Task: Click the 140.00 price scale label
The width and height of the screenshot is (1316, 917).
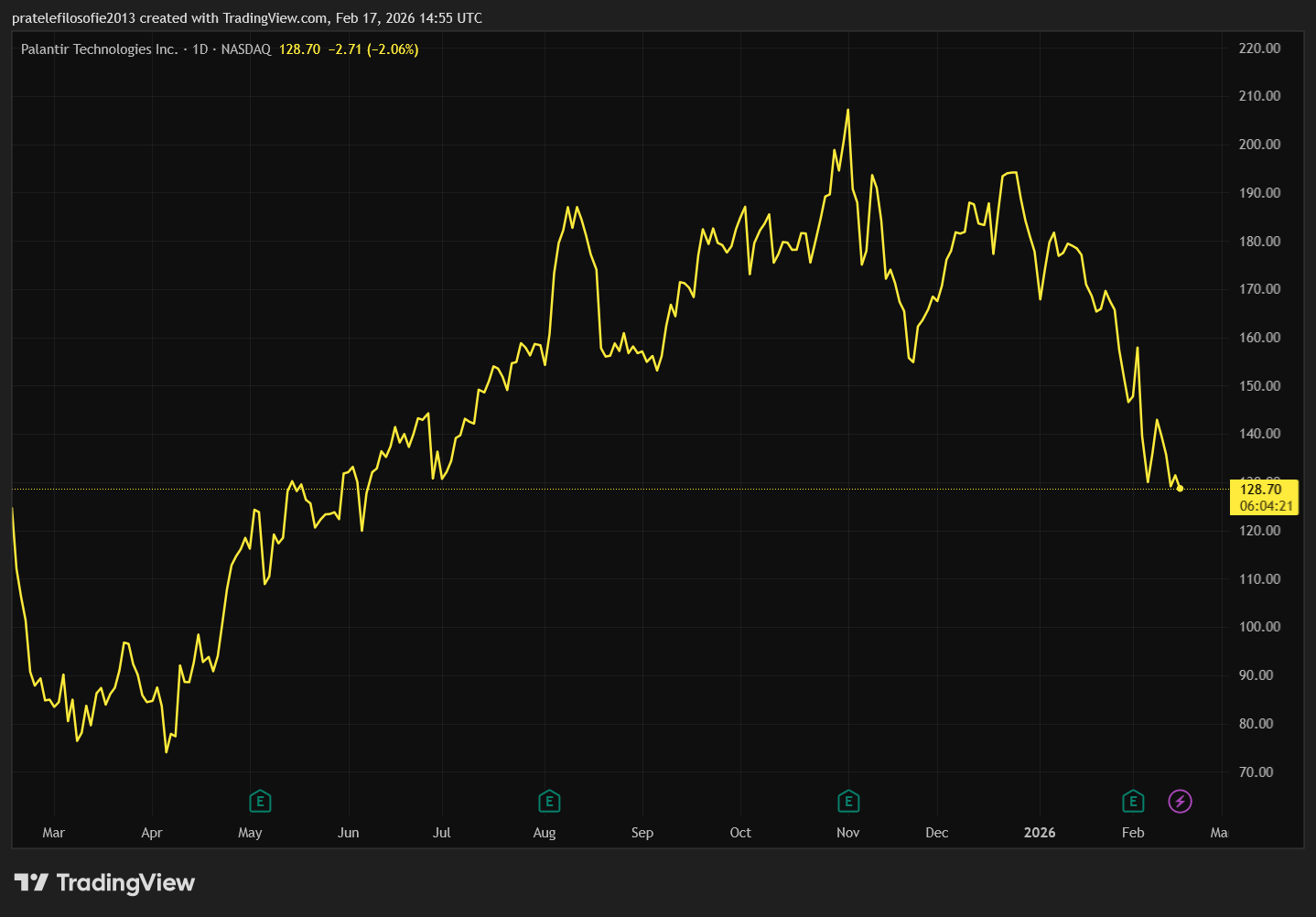Action: pos(1259,434)
